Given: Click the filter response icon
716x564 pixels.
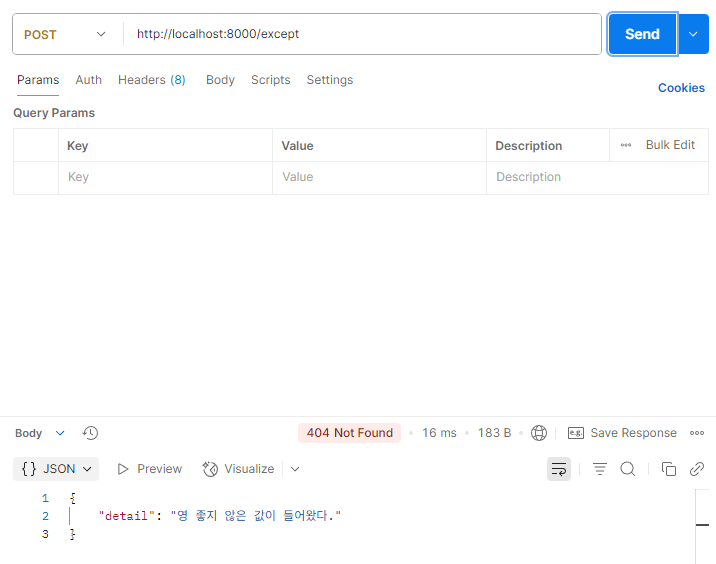Looking at the screenshot, I should pos(600,469).
